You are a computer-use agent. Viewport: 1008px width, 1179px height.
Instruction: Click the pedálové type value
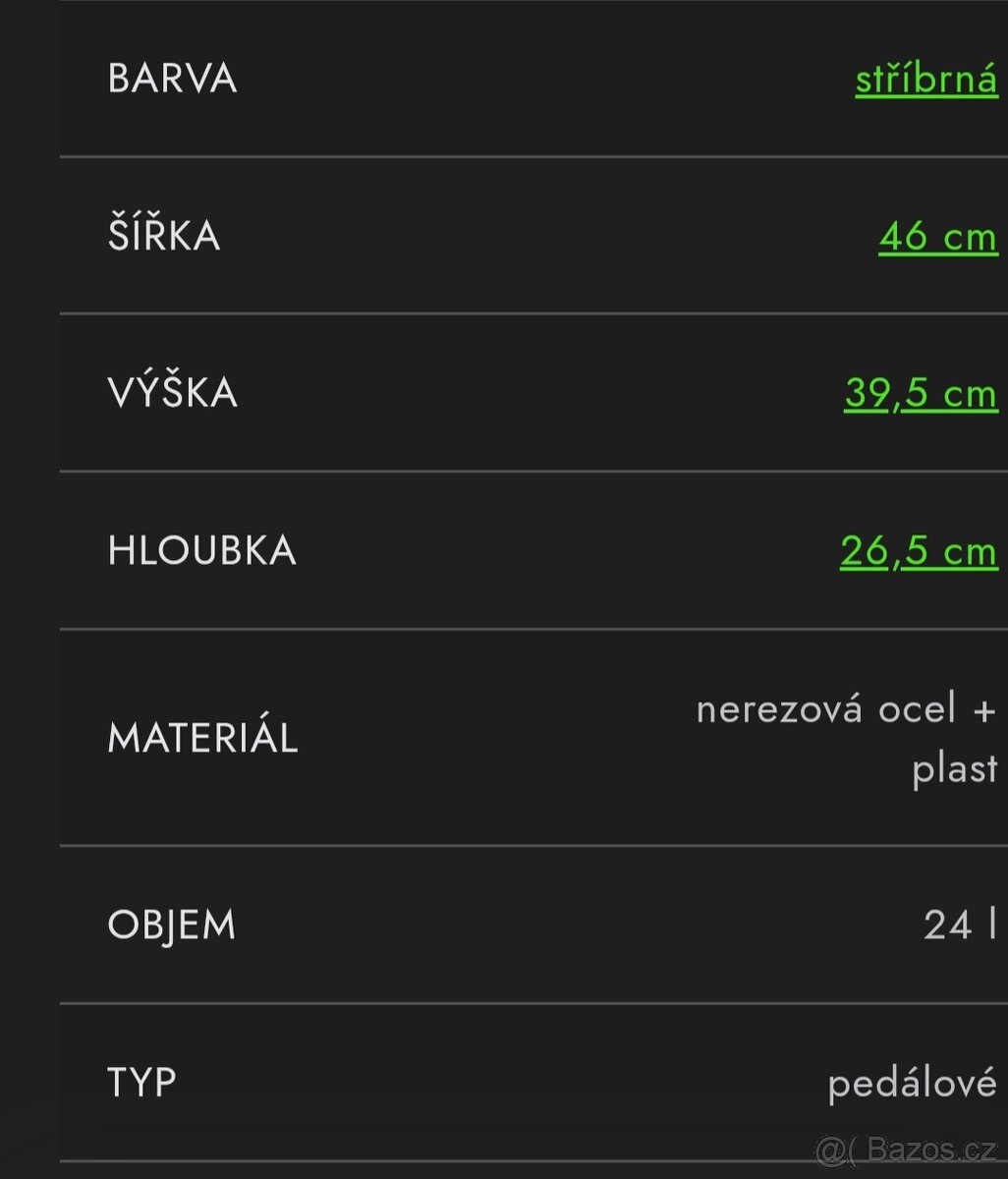coord(912,1084)
